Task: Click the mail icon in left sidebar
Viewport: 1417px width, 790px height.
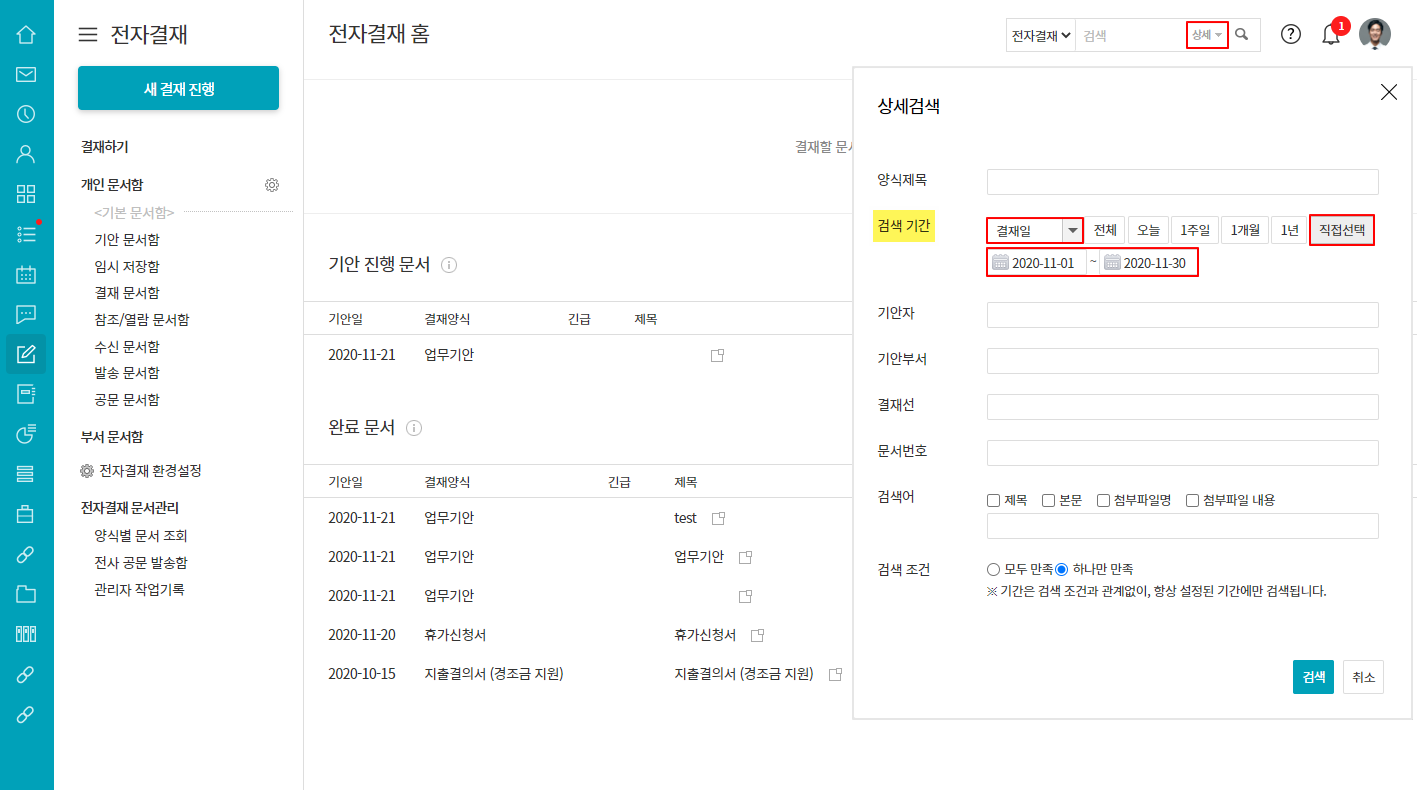Action: pyautogui.click(x=26, y=74)
